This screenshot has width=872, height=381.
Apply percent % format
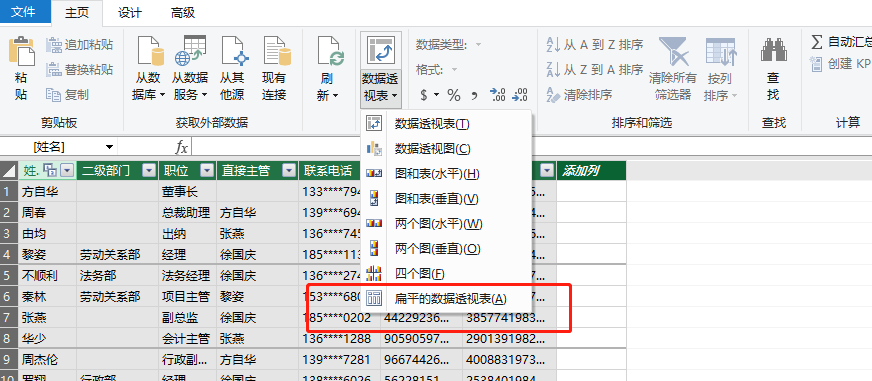point(454,95)
